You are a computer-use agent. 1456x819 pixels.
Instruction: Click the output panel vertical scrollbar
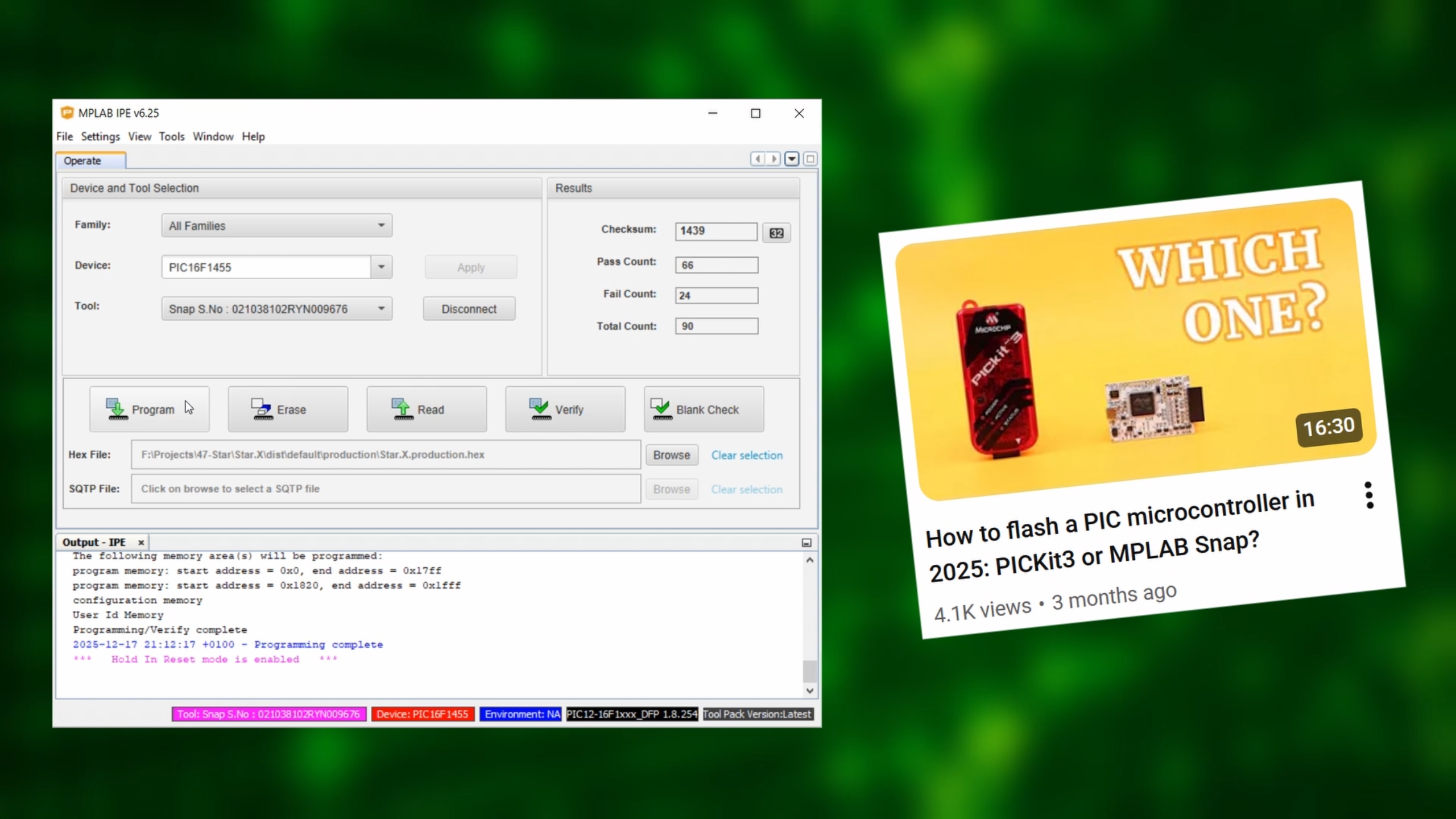tap(810, 671)
